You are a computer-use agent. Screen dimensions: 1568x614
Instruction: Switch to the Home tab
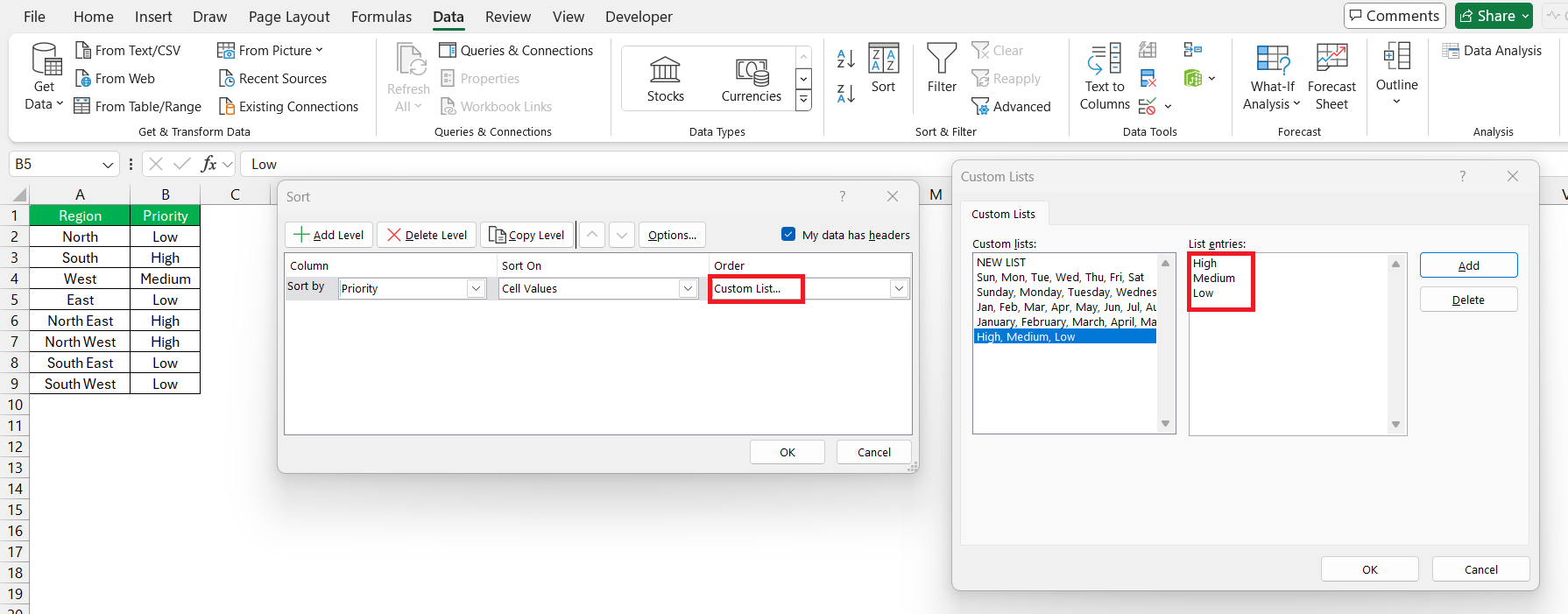[x=94, y=17]
